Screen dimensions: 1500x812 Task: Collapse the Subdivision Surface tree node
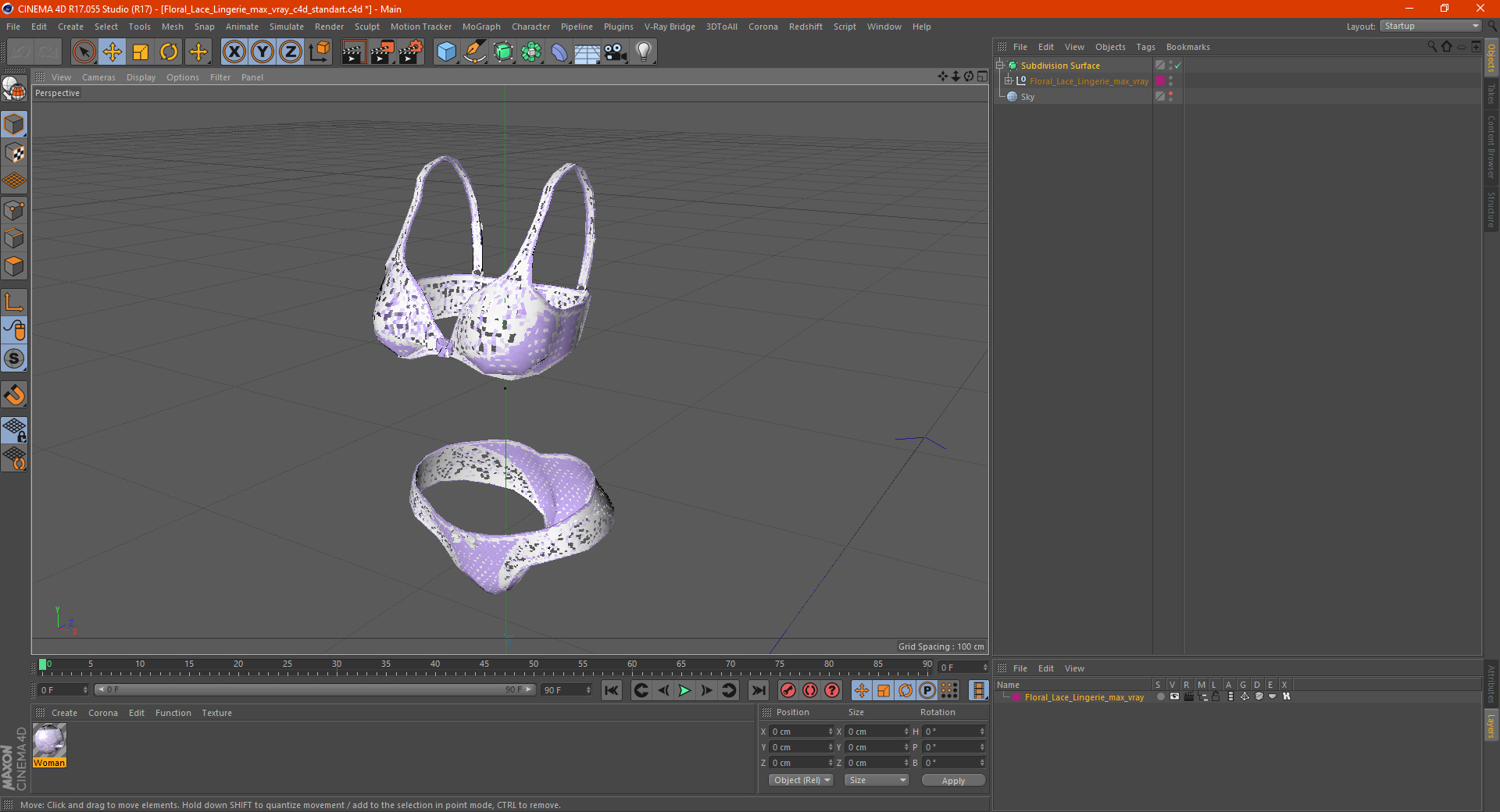[1000, 66]
